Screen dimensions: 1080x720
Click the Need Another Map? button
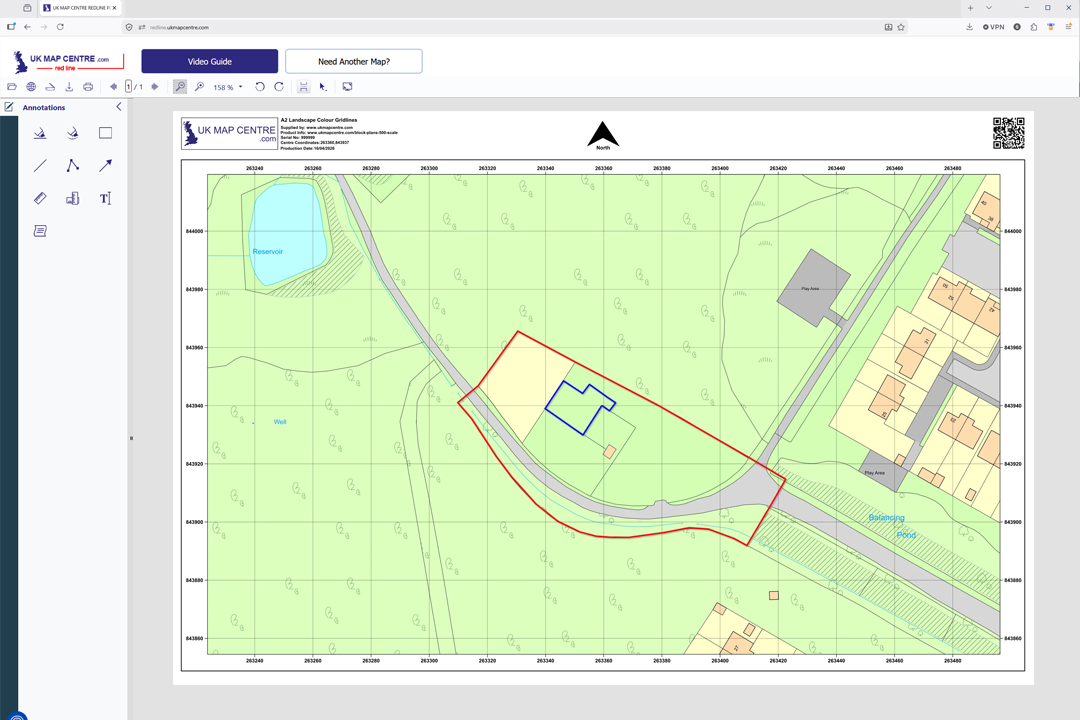click(x=354, y=61)
